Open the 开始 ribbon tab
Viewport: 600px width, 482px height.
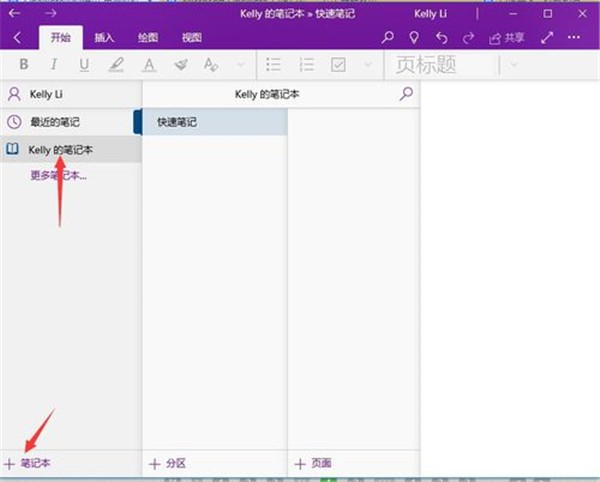coord(61,37)
